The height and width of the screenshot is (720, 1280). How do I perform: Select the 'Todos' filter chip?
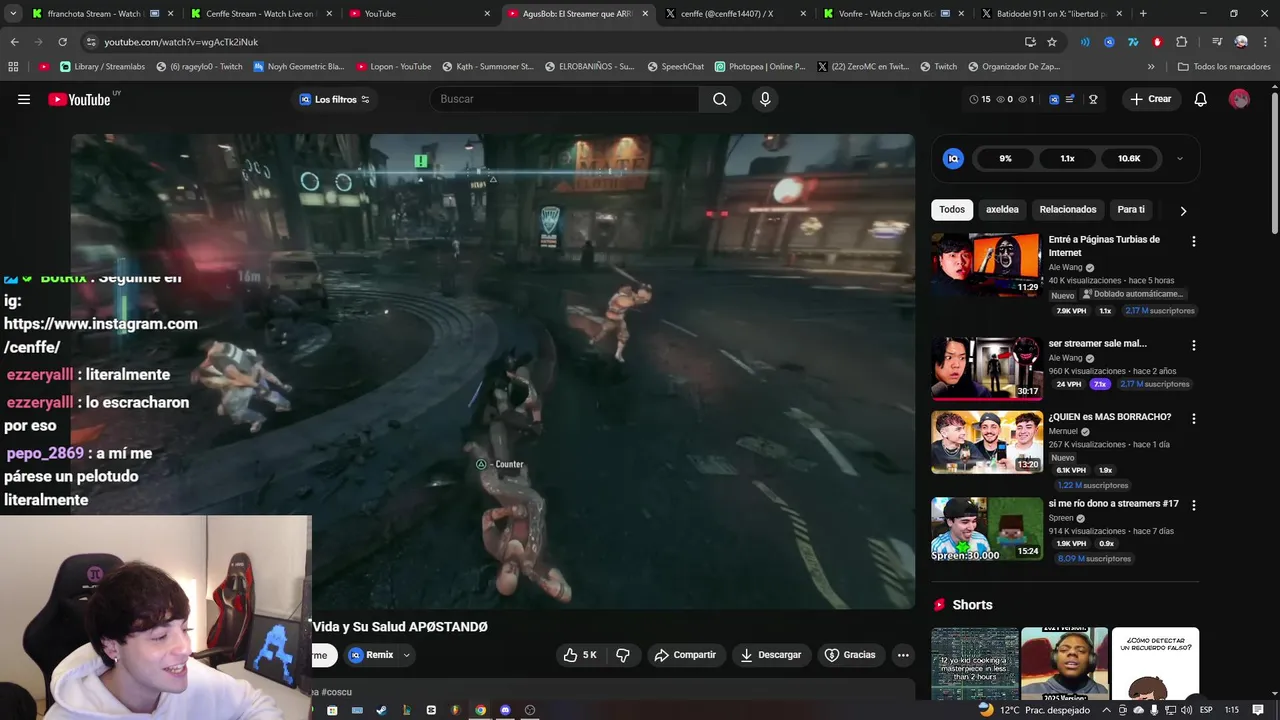(952, 210)
